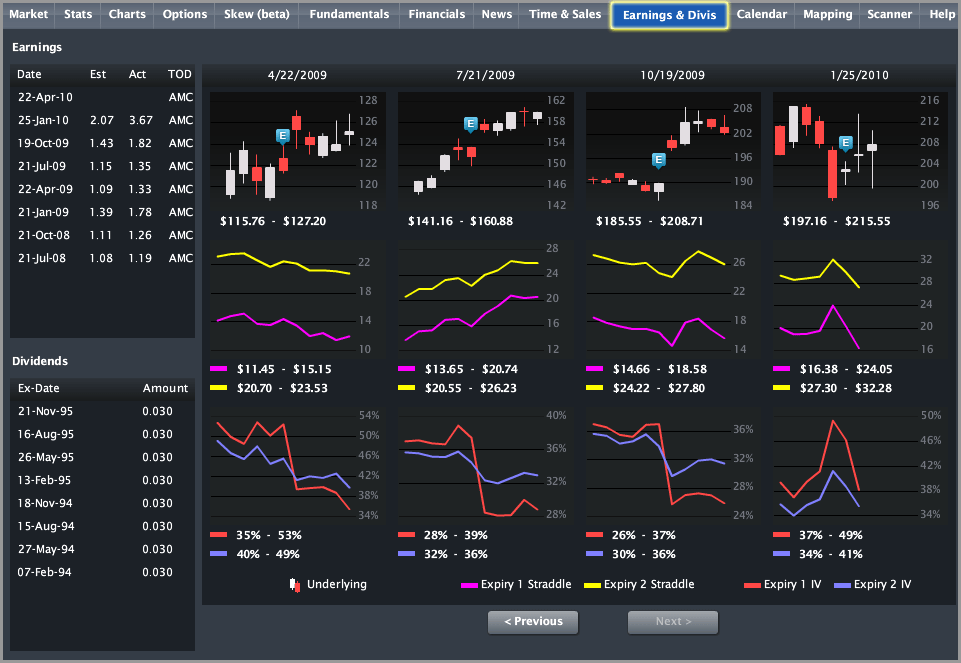Click the TOD column header
Screen dimensions: 961x663
click(180, 74)
